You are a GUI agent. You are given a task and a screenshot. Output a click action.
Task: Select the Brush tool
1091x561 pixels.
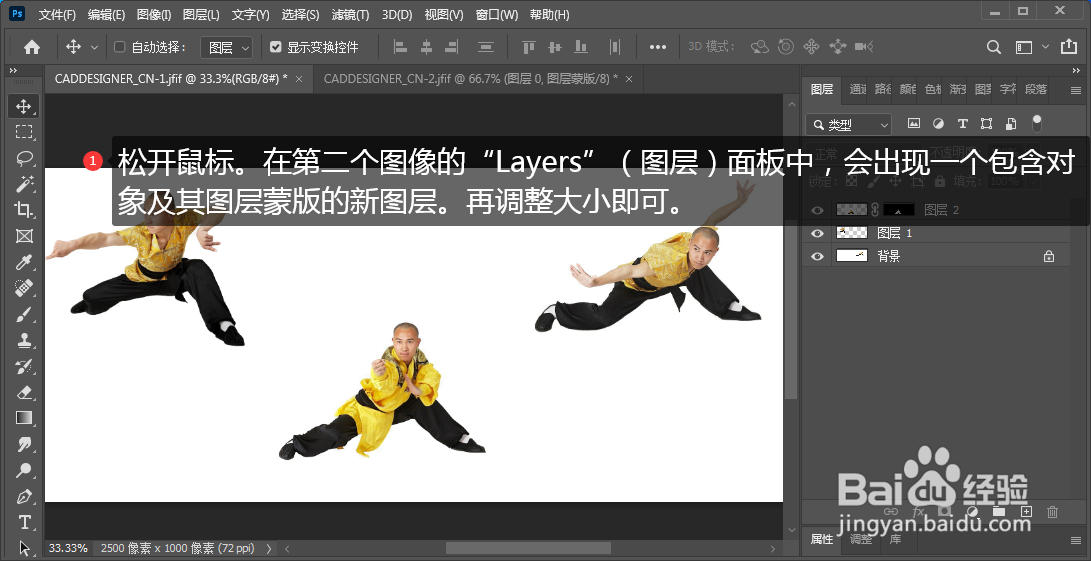click(x=24, y=314)
